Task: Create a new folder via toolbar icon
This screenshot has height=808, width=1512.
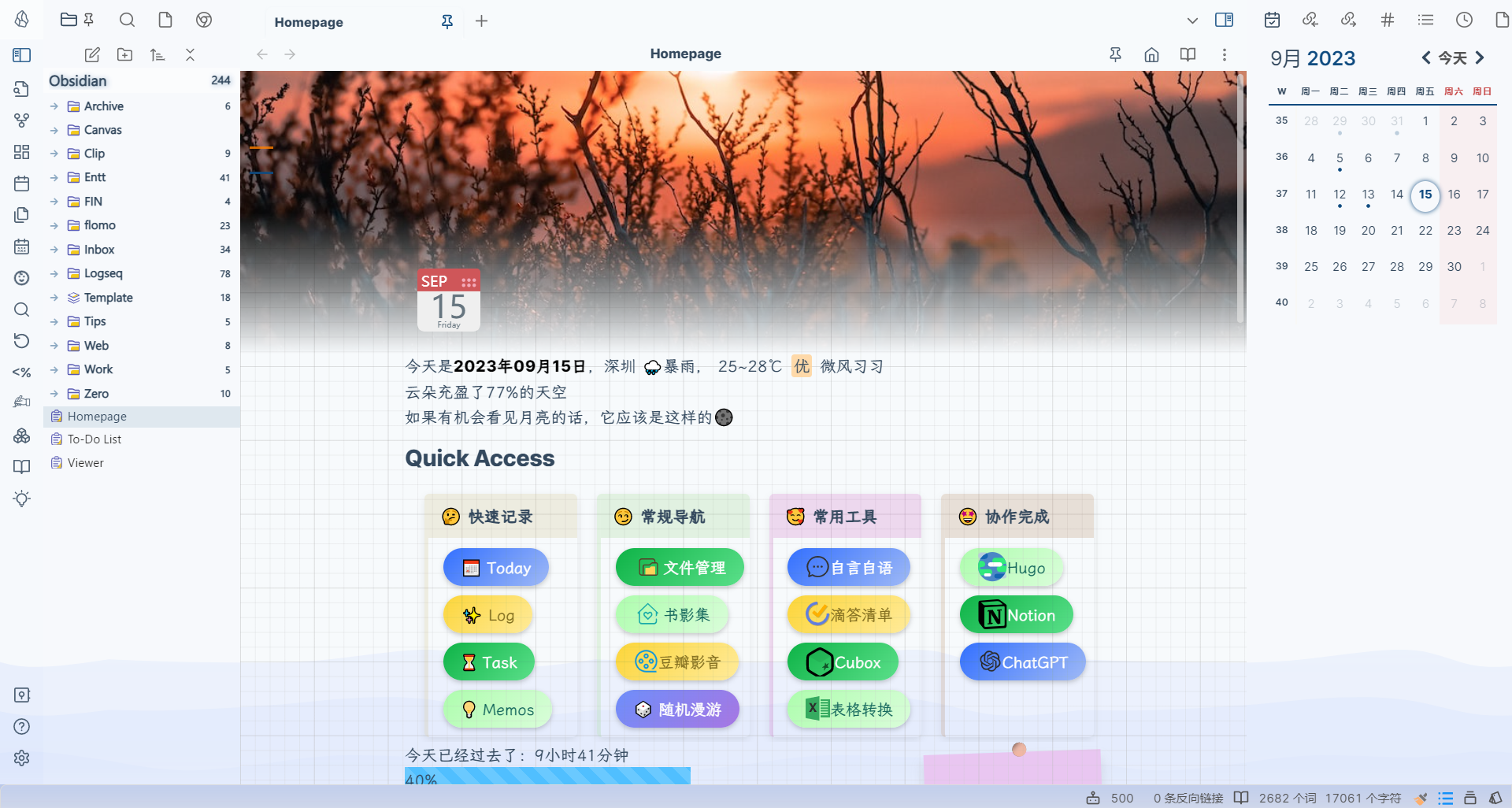Action: pos(124,54)
